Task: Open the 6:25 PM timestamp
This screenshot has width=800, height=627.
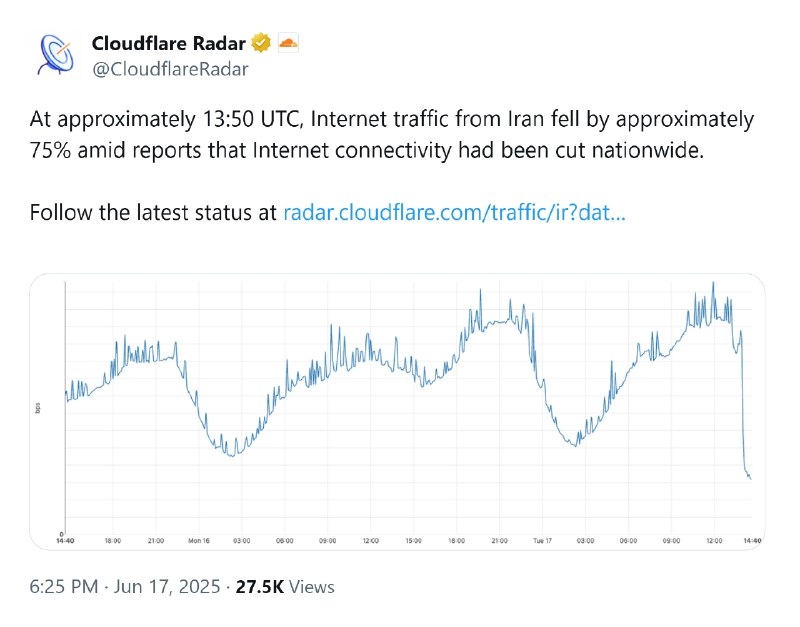Action: 63,587
